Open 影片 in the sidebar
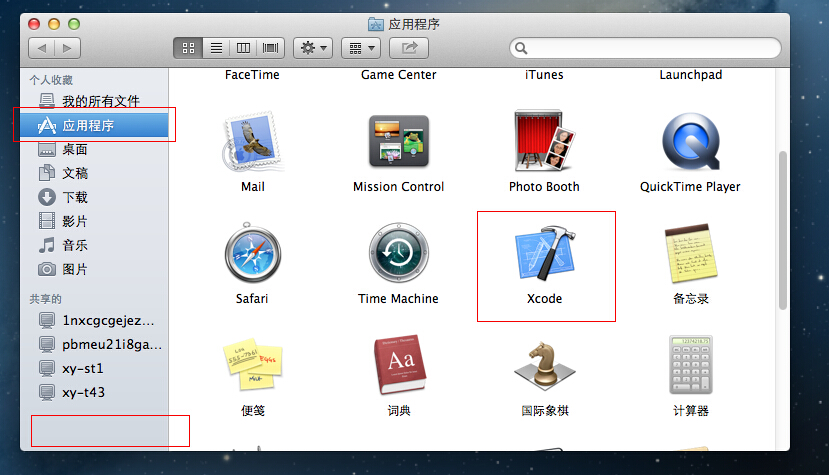 coord(94,221)
